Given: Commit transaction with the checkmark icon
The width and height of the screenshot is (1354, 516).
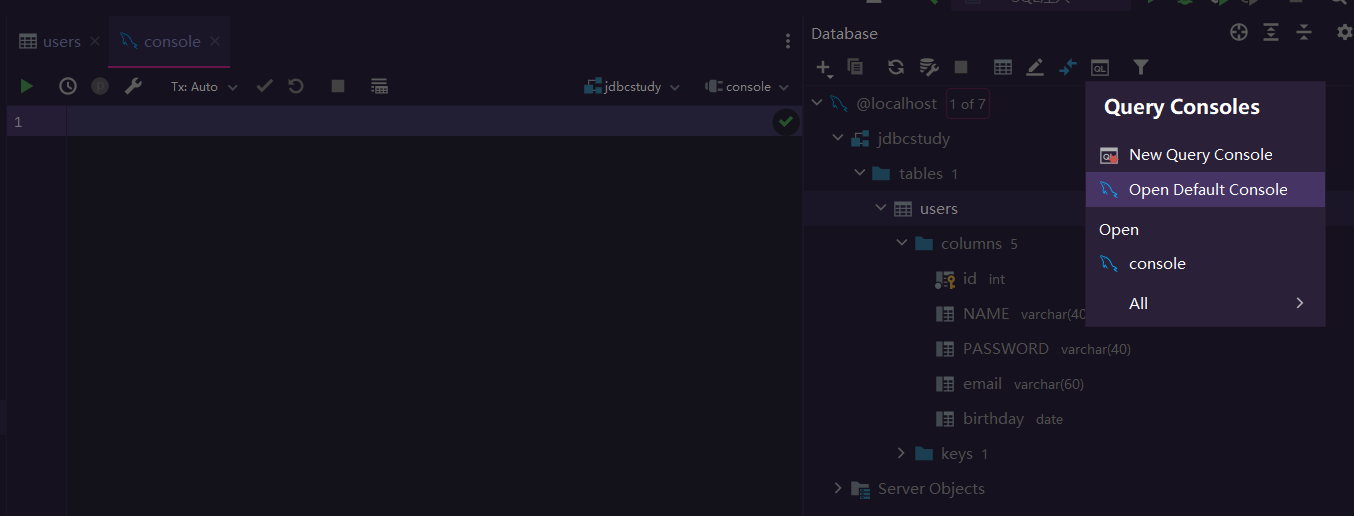Looking at the screenshot, I should 264,86.
